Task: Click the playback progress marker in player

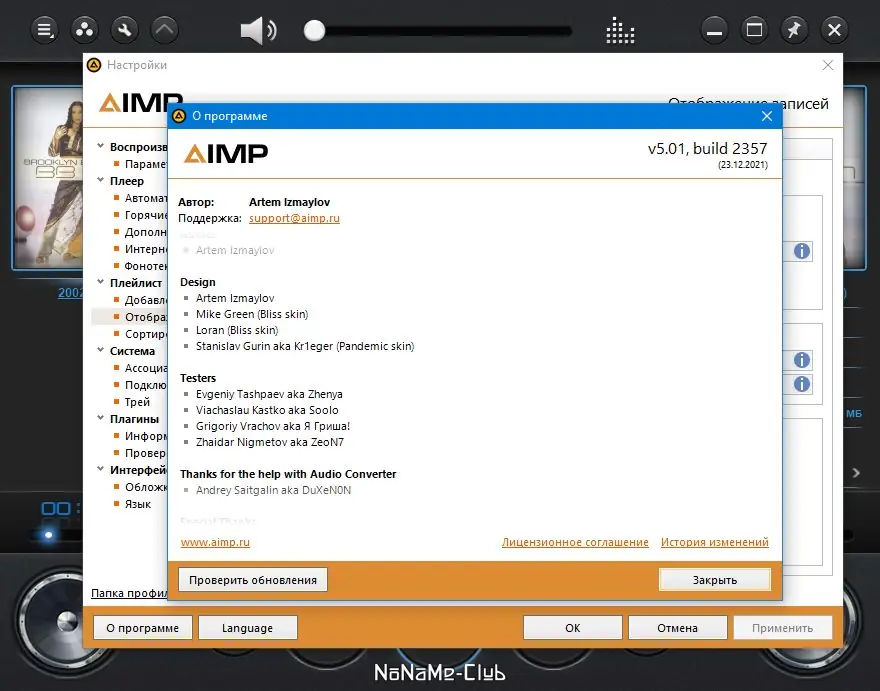Action: coord(49,535)
